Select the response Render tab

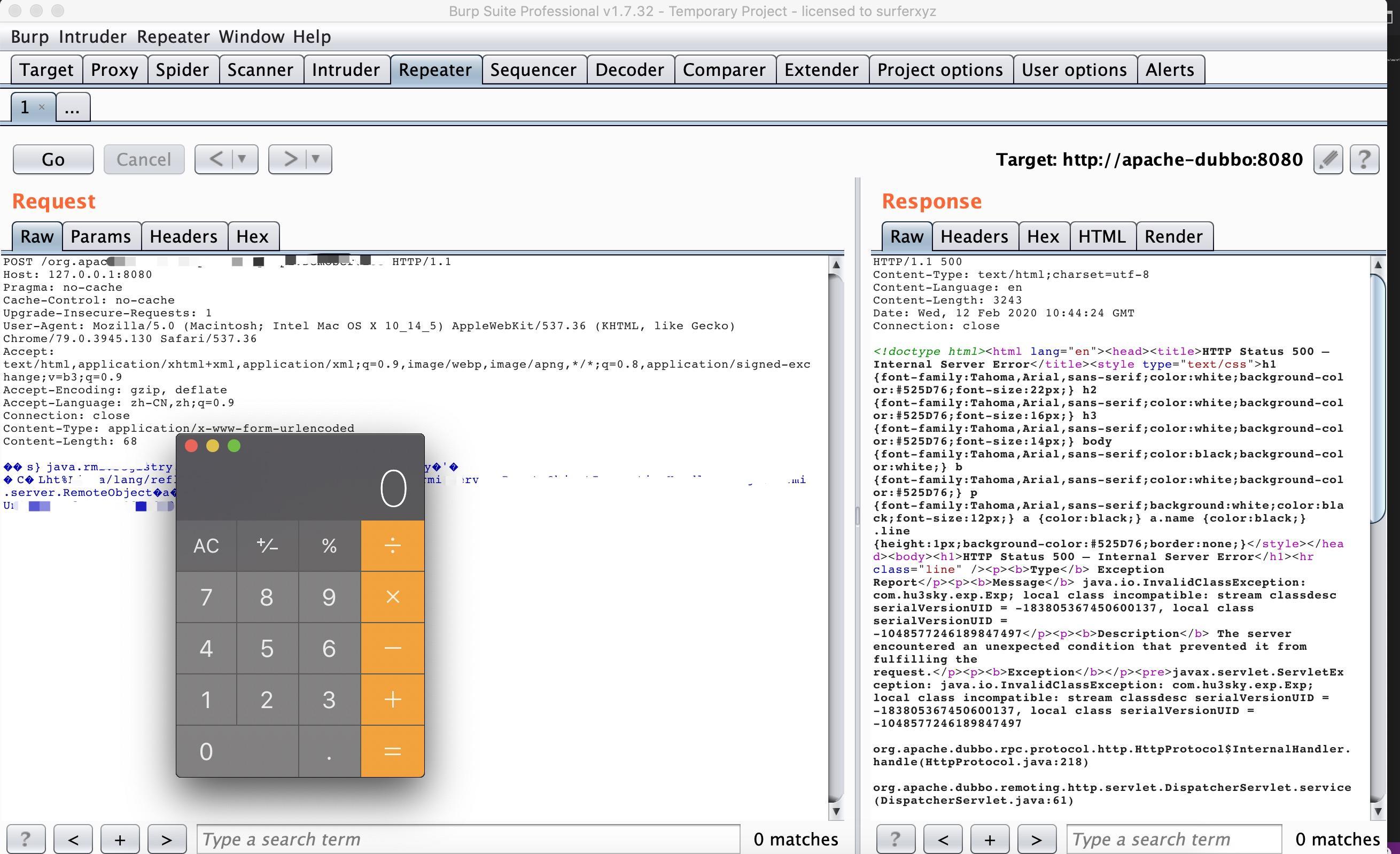[1174, 236]
